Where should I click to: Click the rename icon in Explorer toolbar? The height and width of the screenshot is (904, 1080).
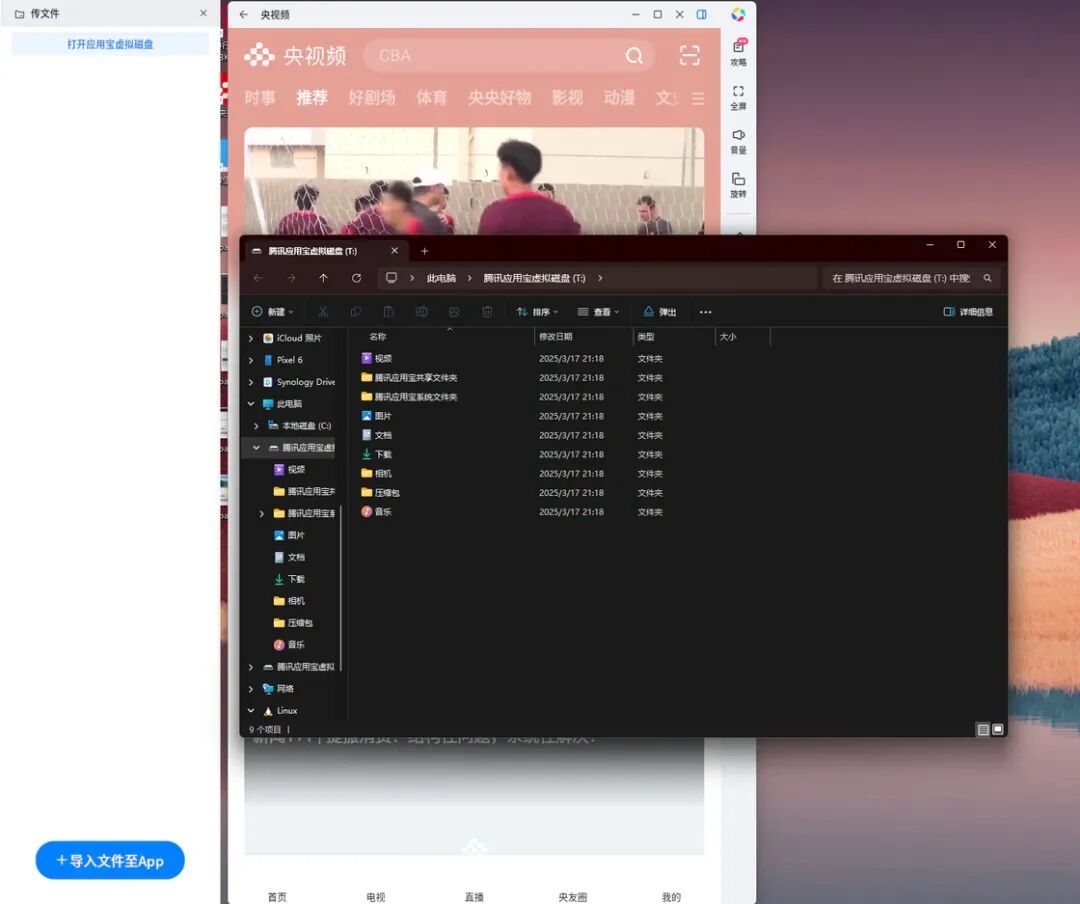[x=422, y=312]
